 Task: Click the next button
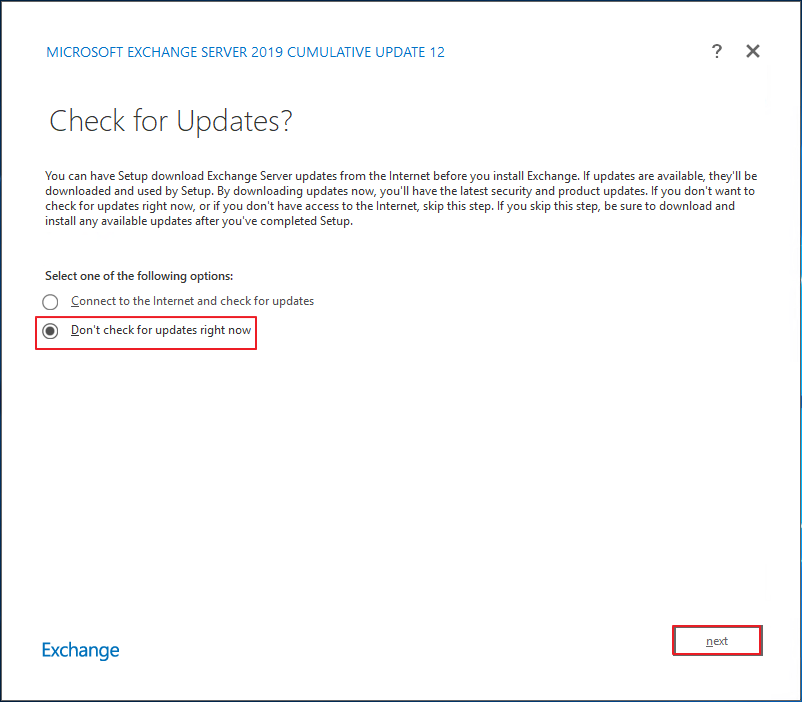717,641
